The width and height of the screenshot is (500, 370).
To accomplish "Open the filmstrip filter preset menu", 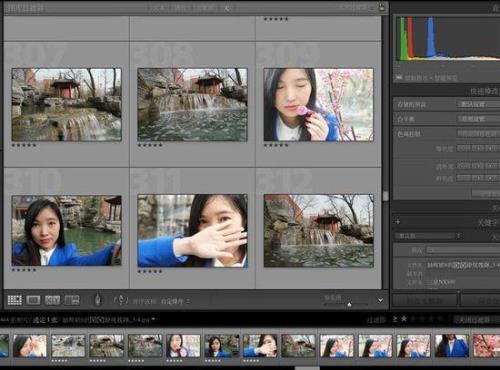I will click(474, 319).
